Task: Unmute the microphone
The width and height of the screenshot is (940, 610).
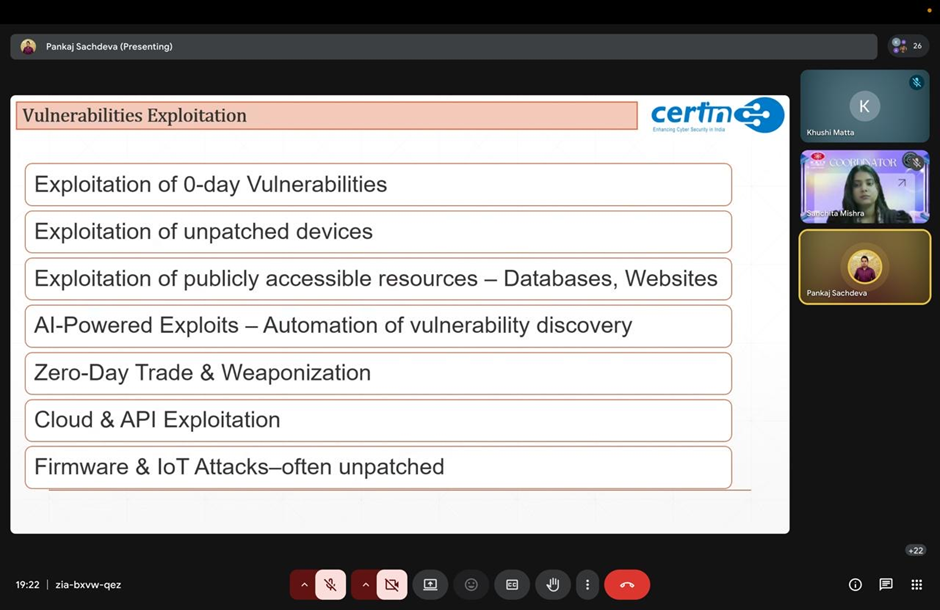Action: pos(330,585)
